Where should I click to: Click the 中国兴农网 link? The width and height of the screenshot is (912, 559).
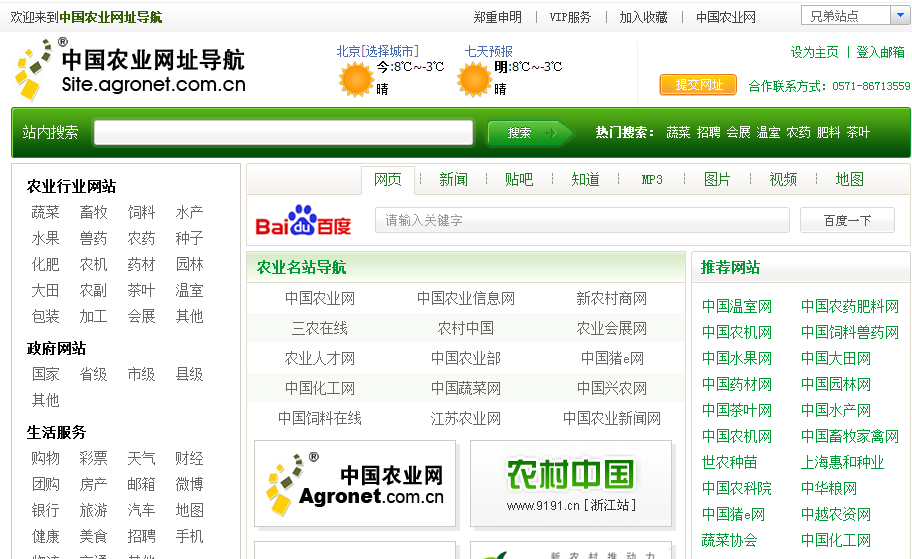[611, 389]
